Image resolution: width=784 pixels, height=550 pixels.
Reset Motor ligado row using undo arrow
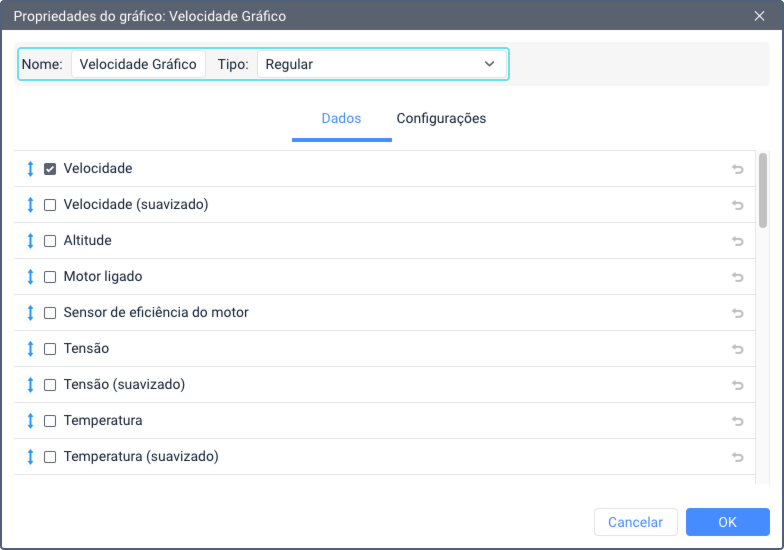(x=738, y=277)
